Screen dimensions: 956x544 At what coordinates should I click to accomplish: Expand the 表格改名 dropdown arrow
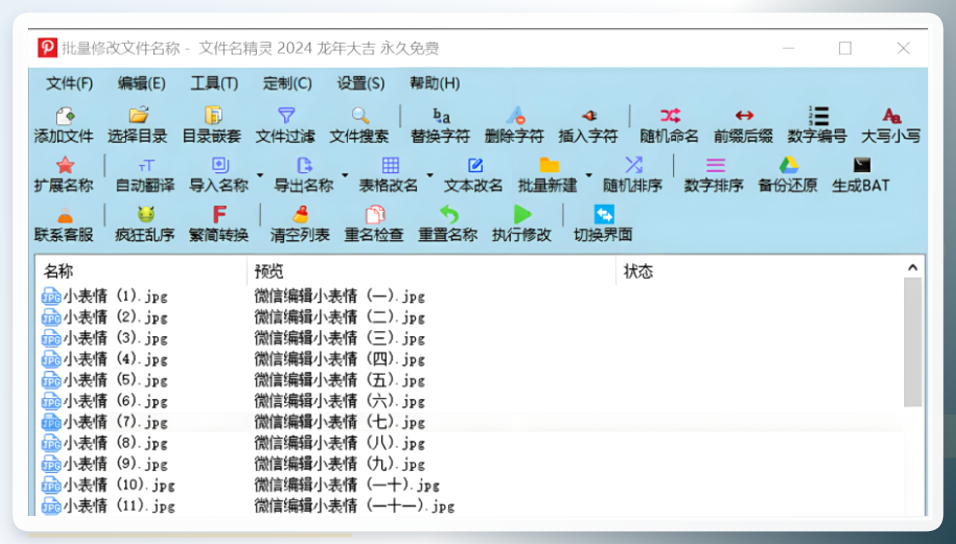[430, 176]
